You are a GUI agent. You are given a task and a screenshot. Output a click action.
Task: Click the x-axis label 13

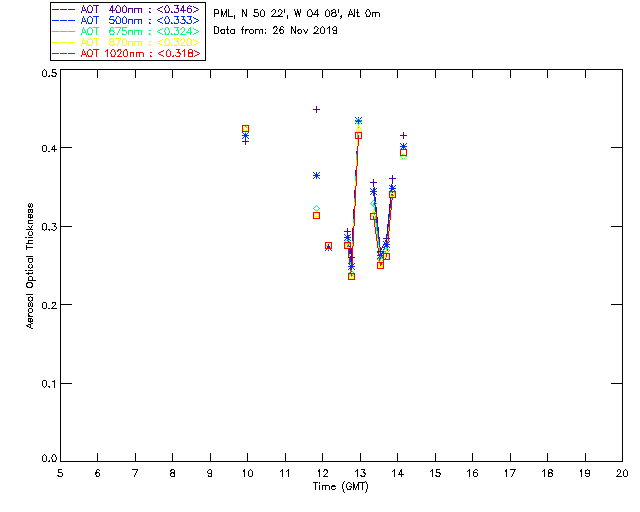[x=360, y=473]
